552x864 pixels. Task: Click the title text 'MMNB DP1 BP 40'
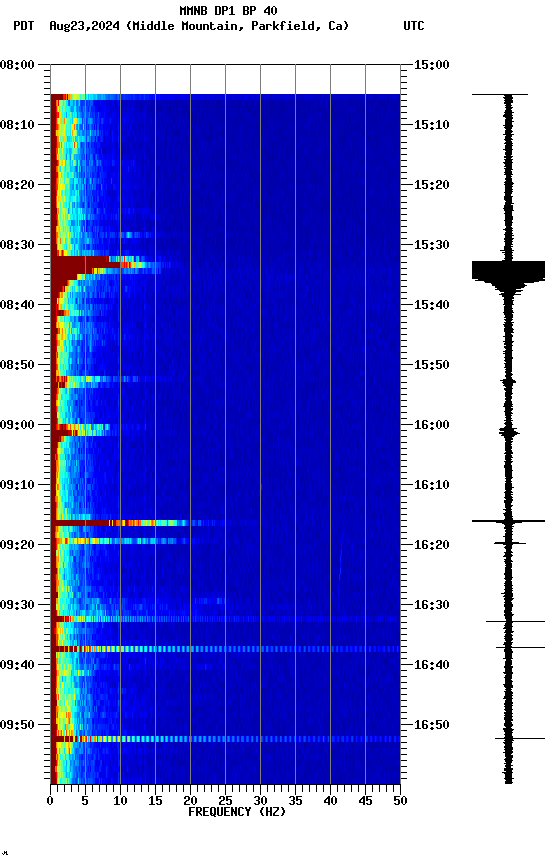tap(228, 11)
